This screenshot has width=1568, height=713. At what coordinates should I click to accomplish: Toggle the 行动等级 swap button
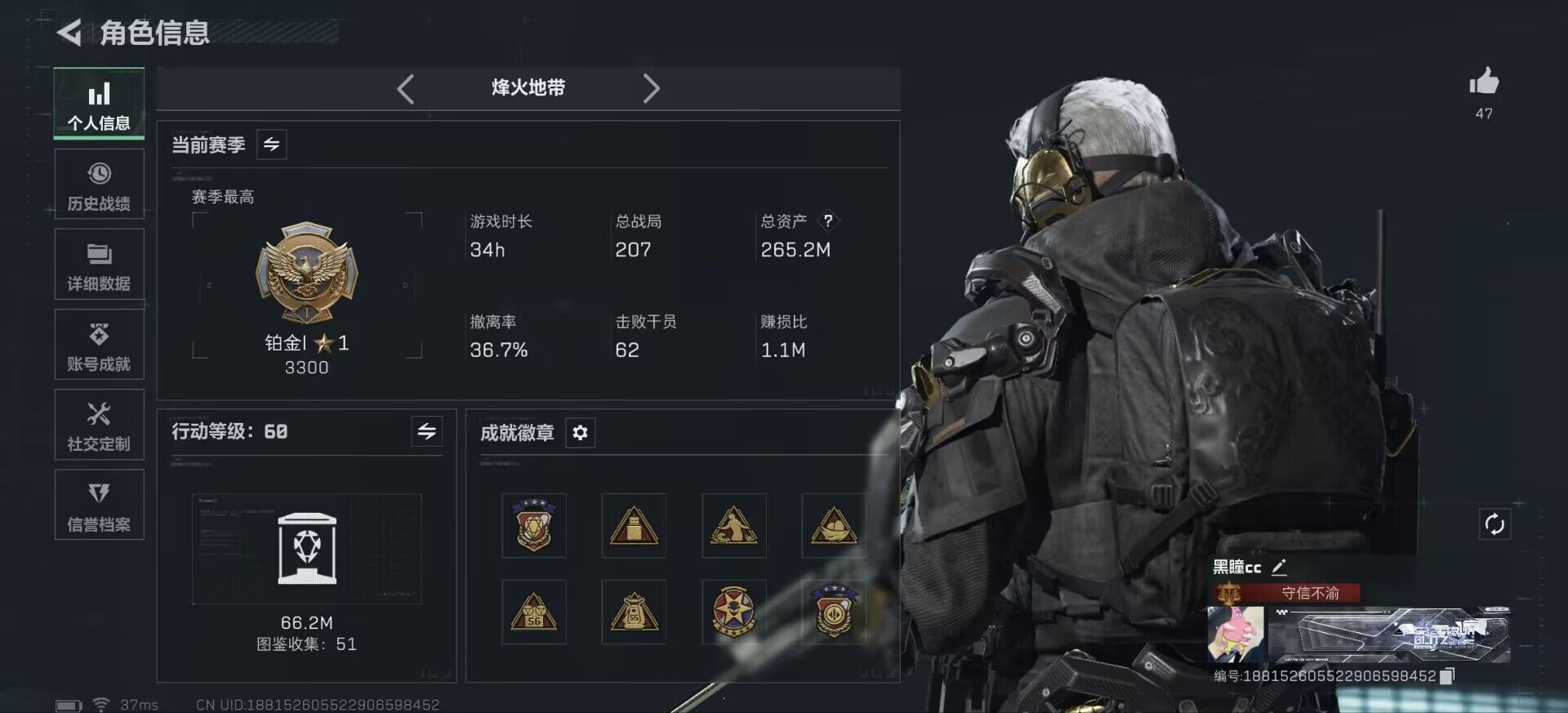pos(426,431)
